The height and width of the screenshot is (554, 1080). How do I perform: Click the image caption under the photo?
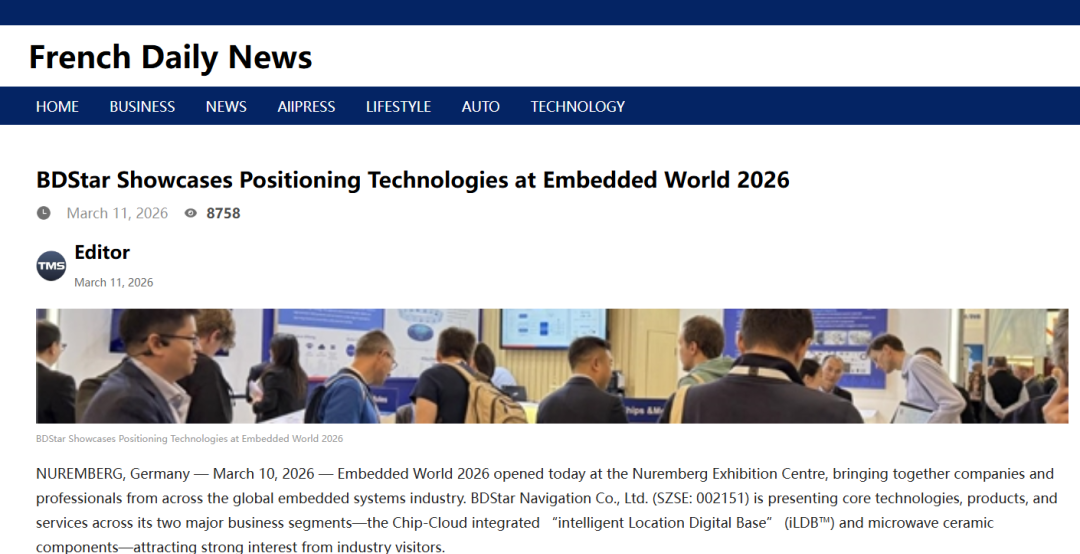coord(189,439)
